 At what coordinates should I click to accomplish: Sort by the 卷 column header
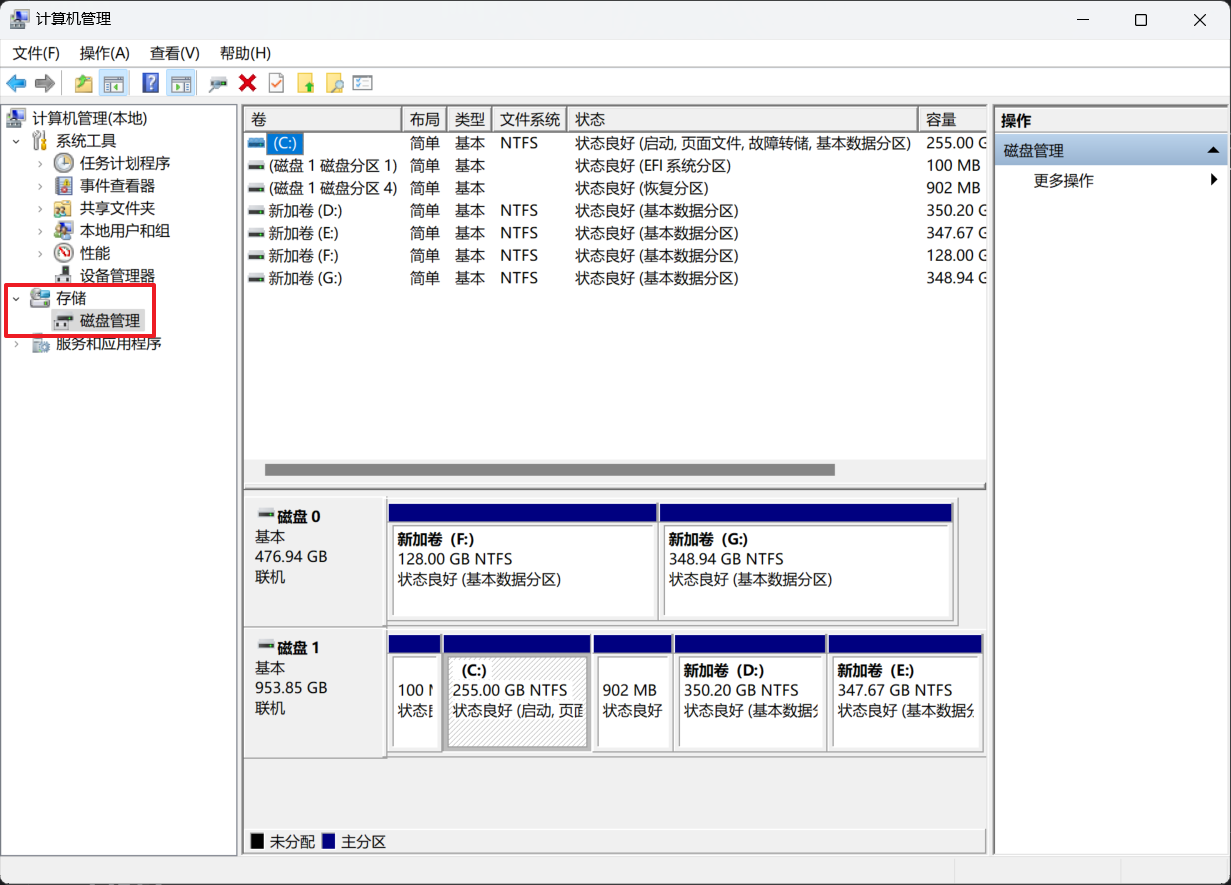pos(322,120)
